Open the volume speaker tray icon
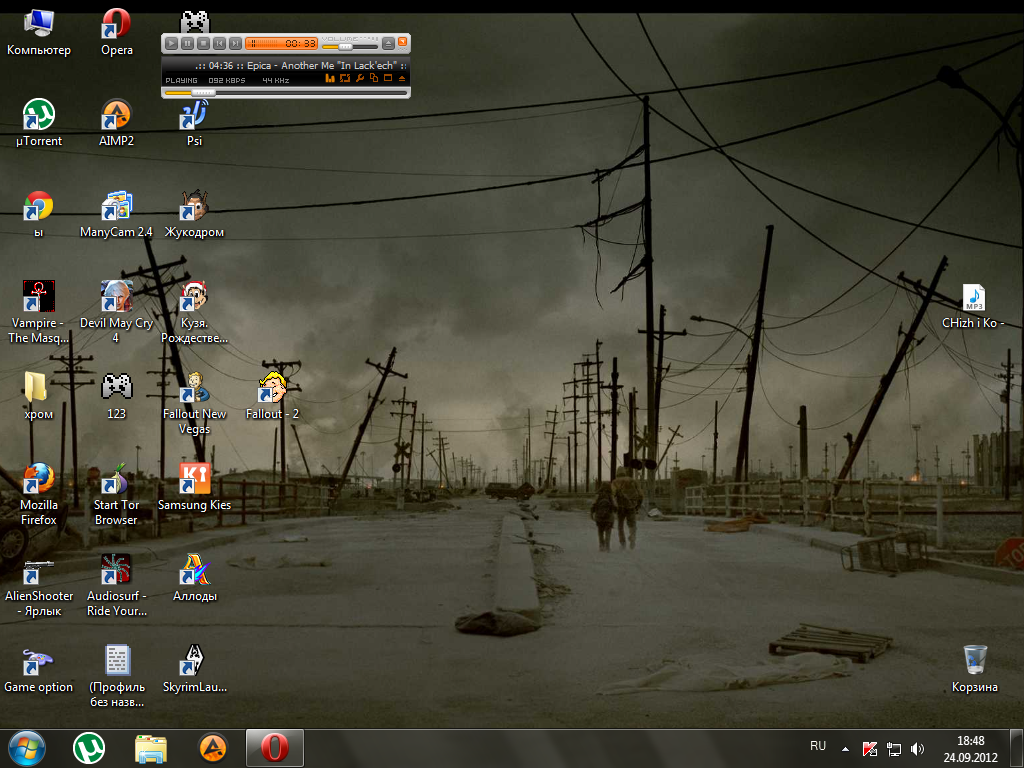1024x768 pixels. click(918, 749)
